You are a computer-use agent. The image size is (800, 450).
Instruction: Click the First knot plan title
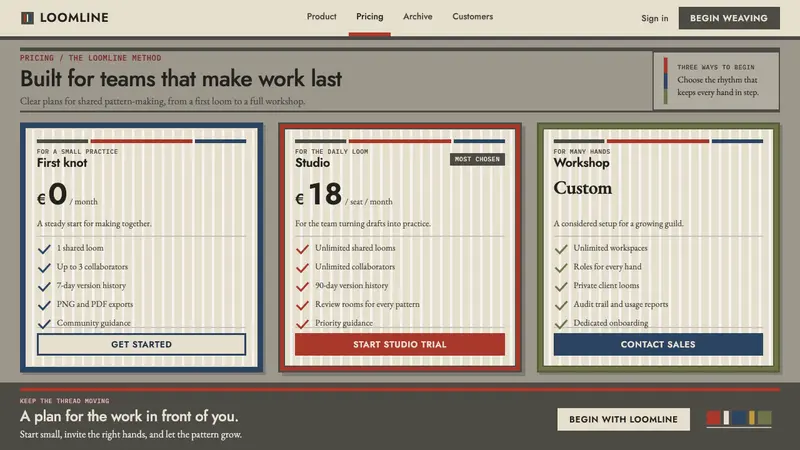62,163
